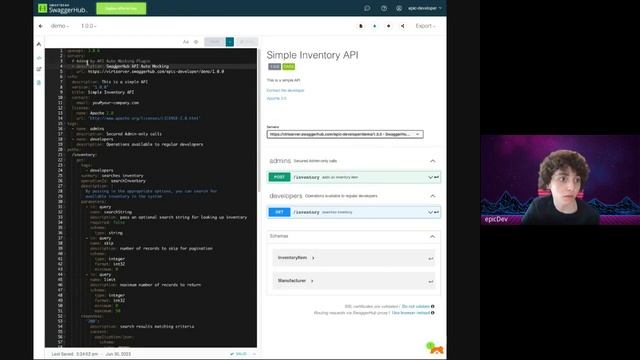Collapse the left sidebar with the caret icon
The width and height of the screenshot is (640, 360).
(39, 44)
